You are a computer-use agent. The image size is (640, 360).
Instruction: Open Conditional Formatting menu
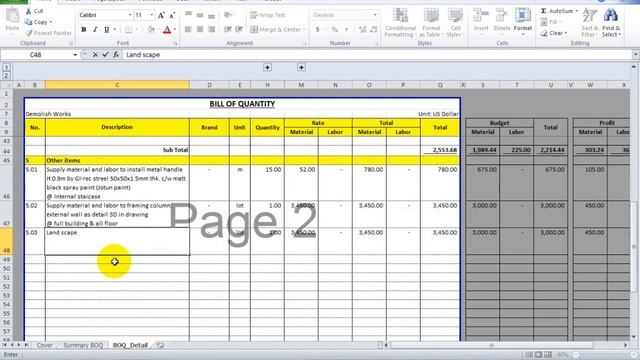pos(400,23)
